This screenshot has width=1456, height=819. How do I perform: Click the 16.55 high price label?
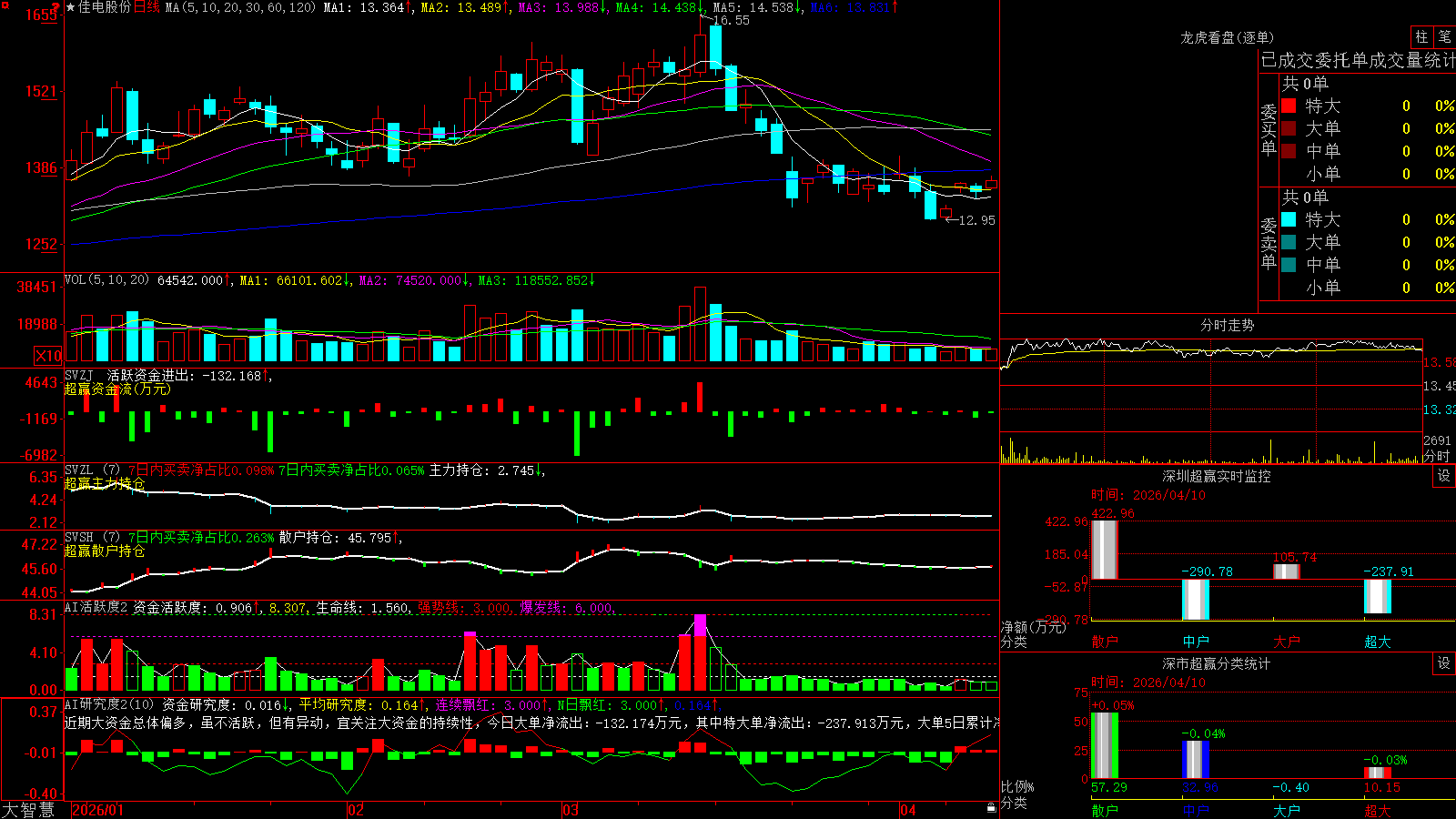732,20
